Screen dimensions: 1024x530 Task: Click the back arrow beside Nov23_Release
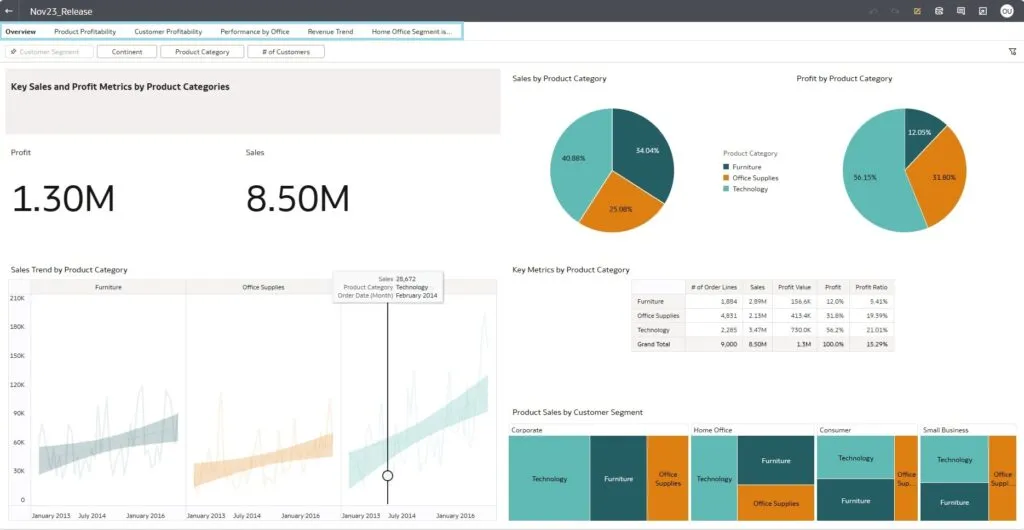point(9,10)
